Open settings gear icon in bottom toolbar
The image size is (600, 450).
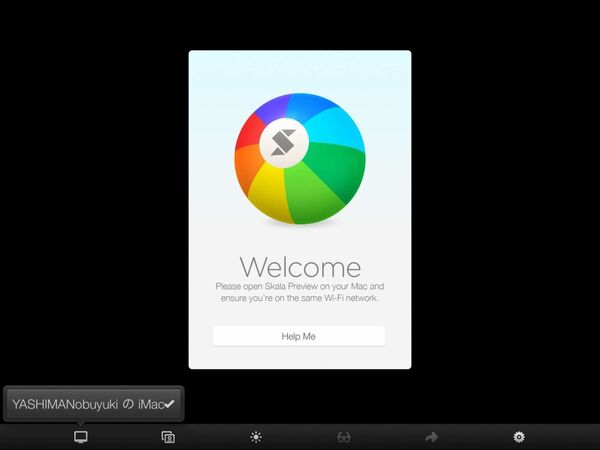(x=519, y=437)
